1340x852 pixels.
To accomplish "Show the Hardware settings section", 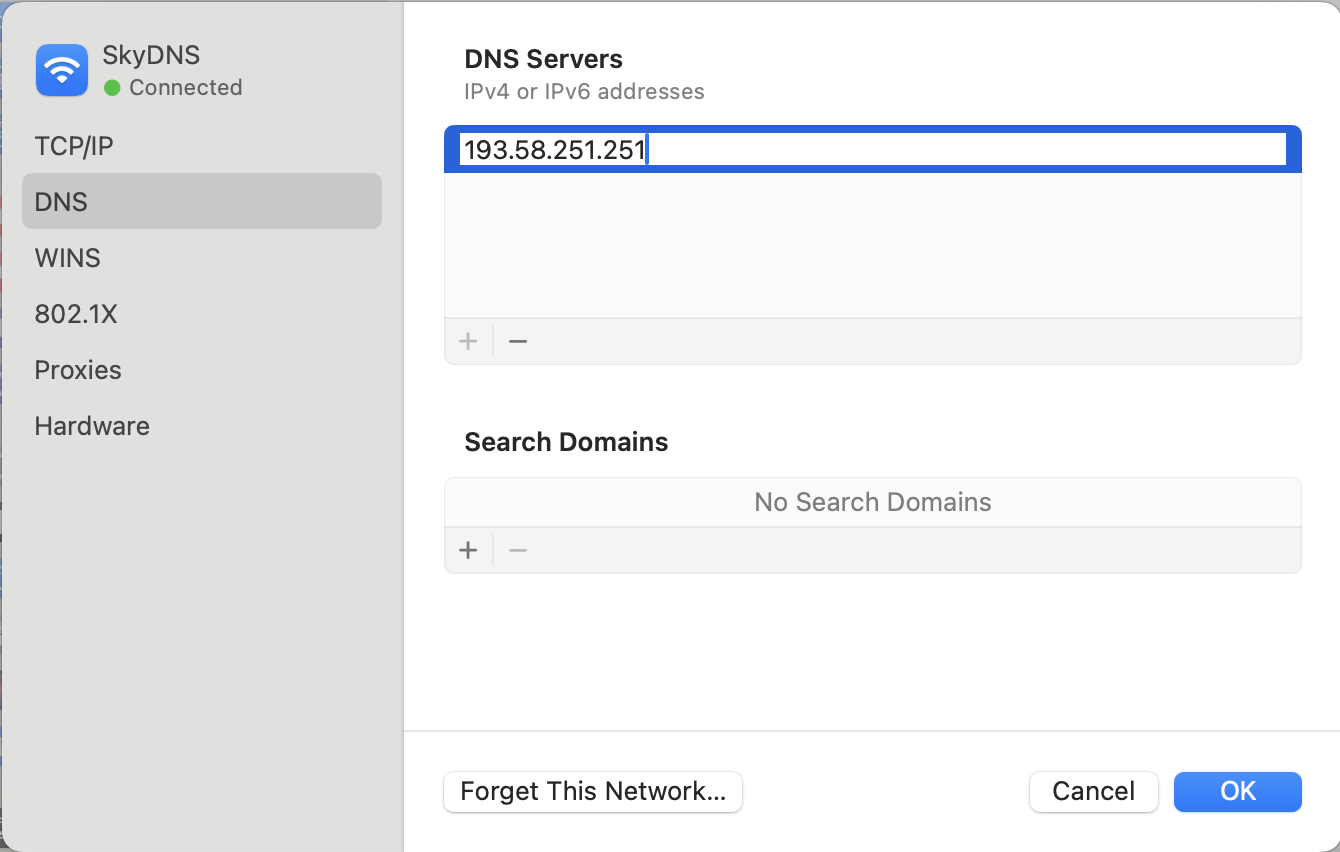I will (x=92, y=426).
